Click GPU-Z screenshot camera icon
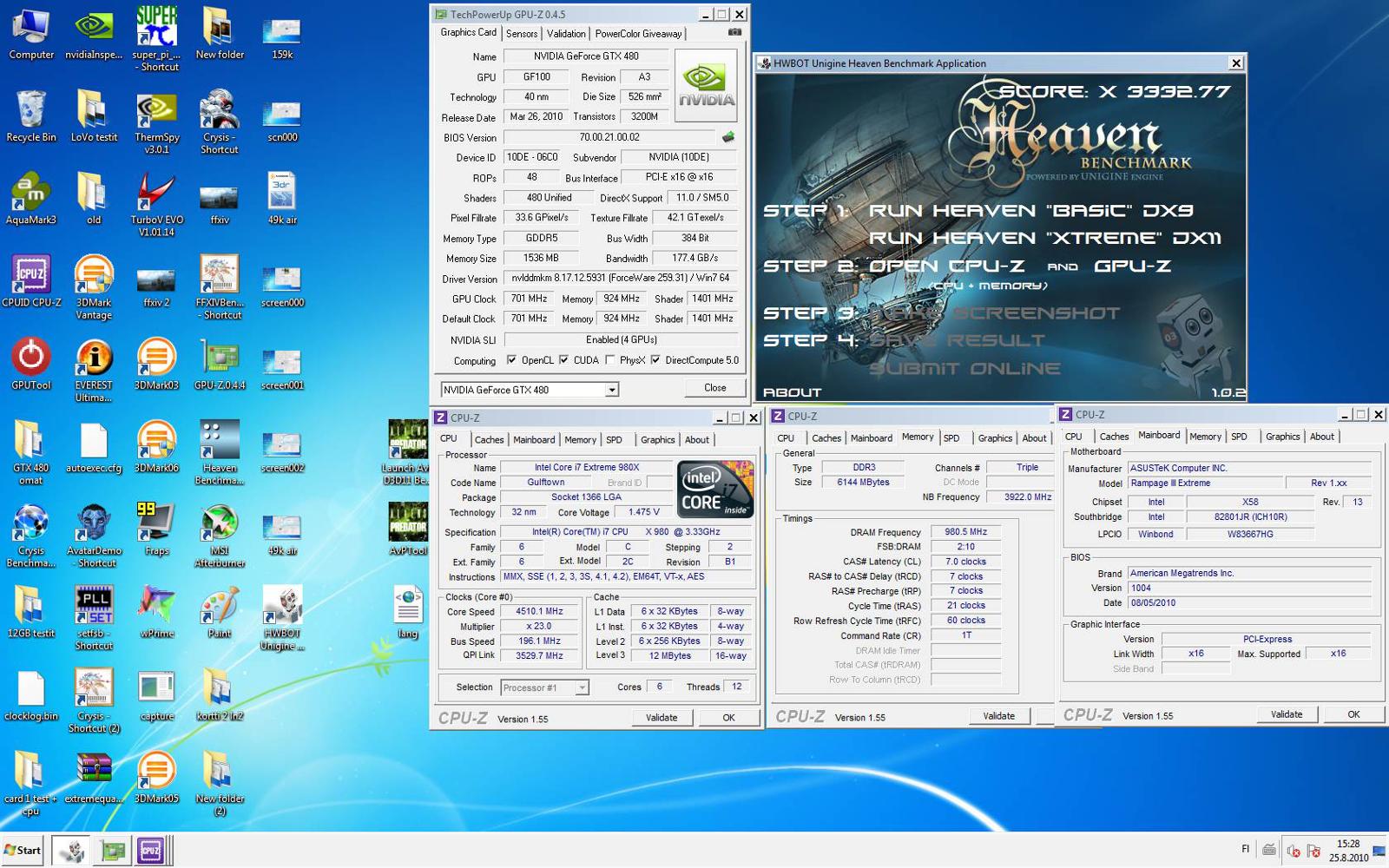This screenshot has height=868, width=1389. click(x=734, y=32)
